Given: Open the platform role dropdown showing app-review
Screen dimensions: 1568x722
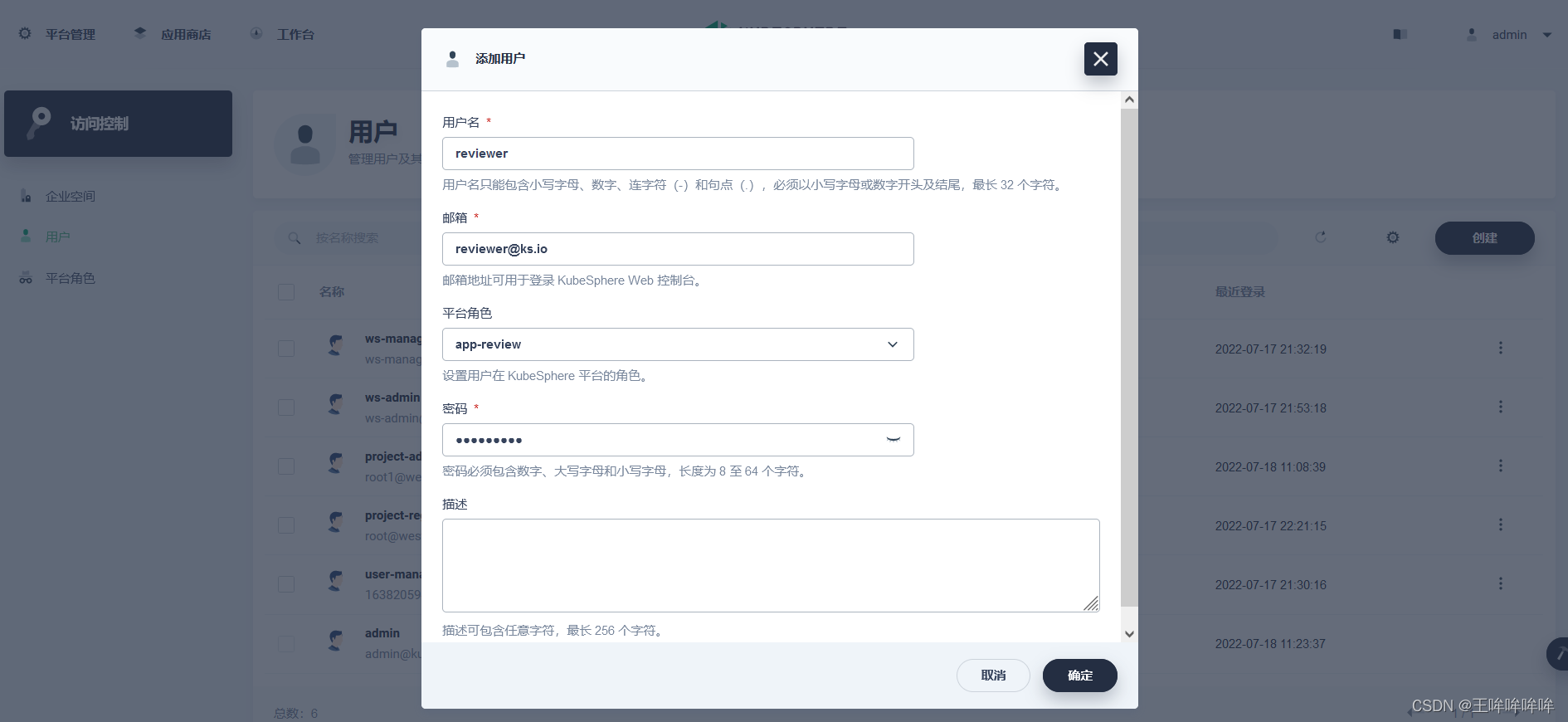Looking at the screenshot, I should 678,344.
